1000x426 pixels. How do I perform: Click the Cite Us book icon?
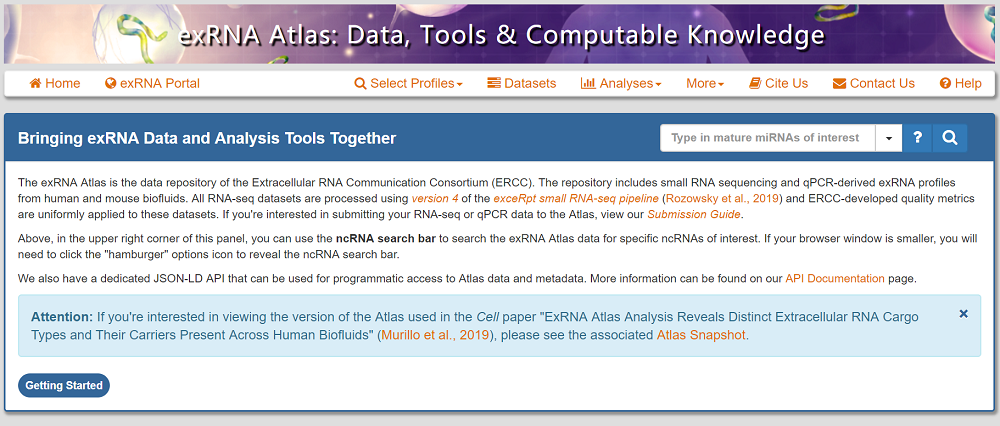pyautogui.click(x=755, y=84)
